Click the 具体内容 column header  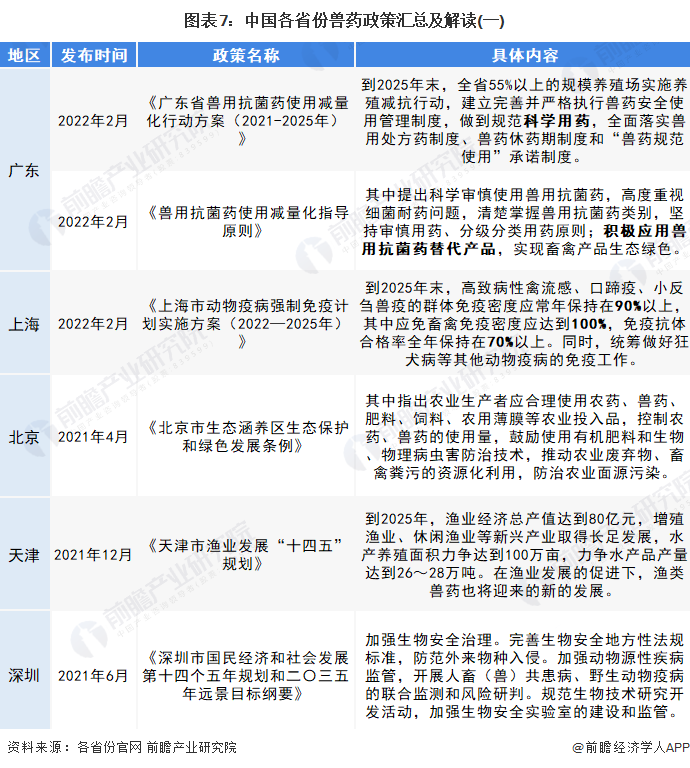tap(524, 55)
